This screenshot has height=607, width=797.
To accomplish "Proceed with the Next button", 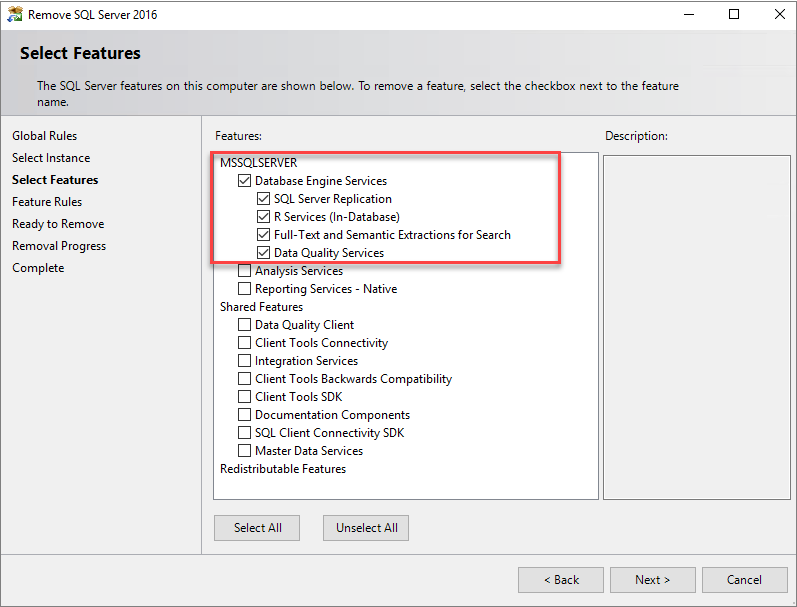I will [653, 580].
